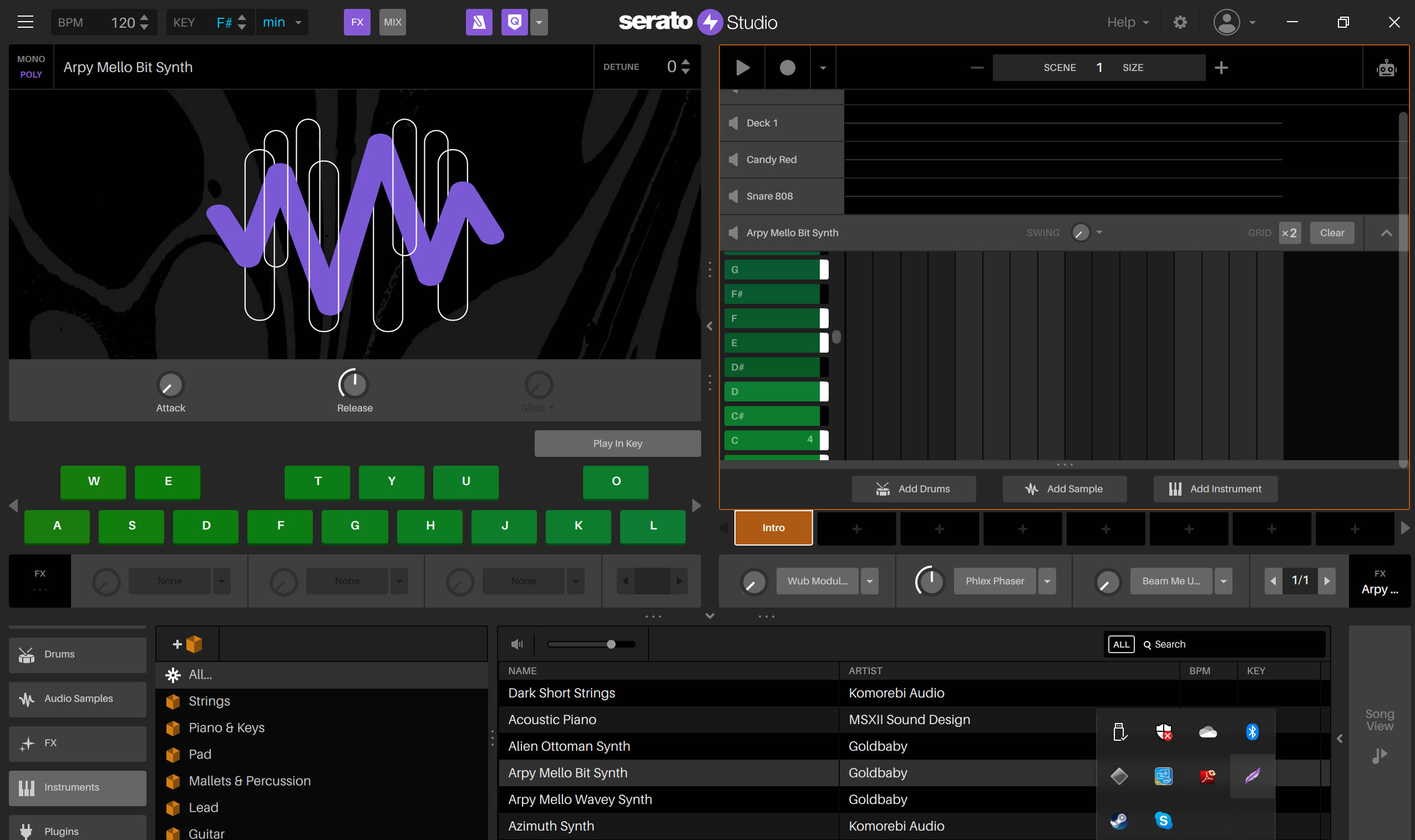
Task: Mute the Candy Red track
Action: (733, 160)
